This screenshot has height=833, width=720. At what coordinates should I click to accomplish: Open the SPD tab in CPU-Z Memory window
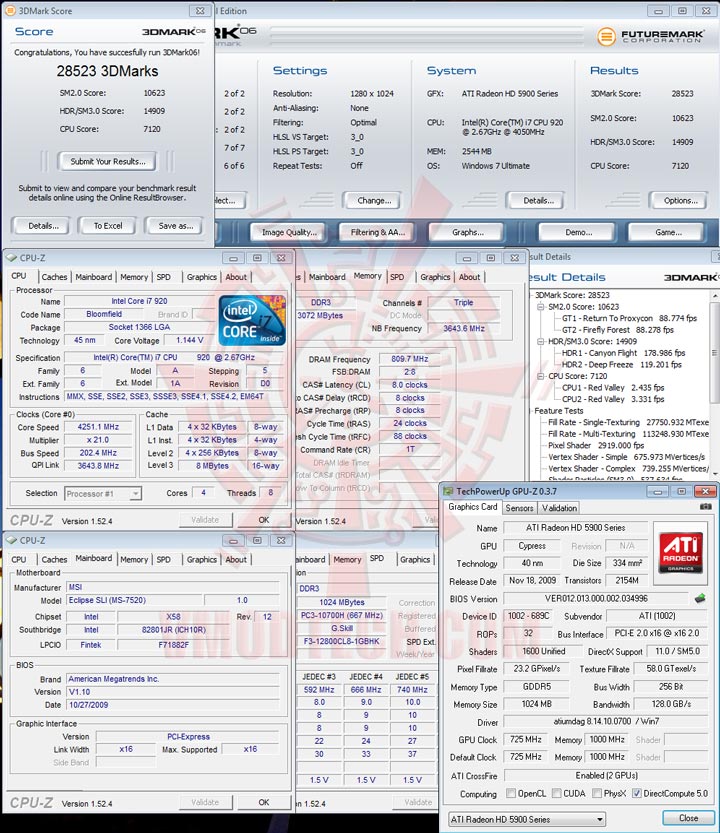(x=397, y=277)
